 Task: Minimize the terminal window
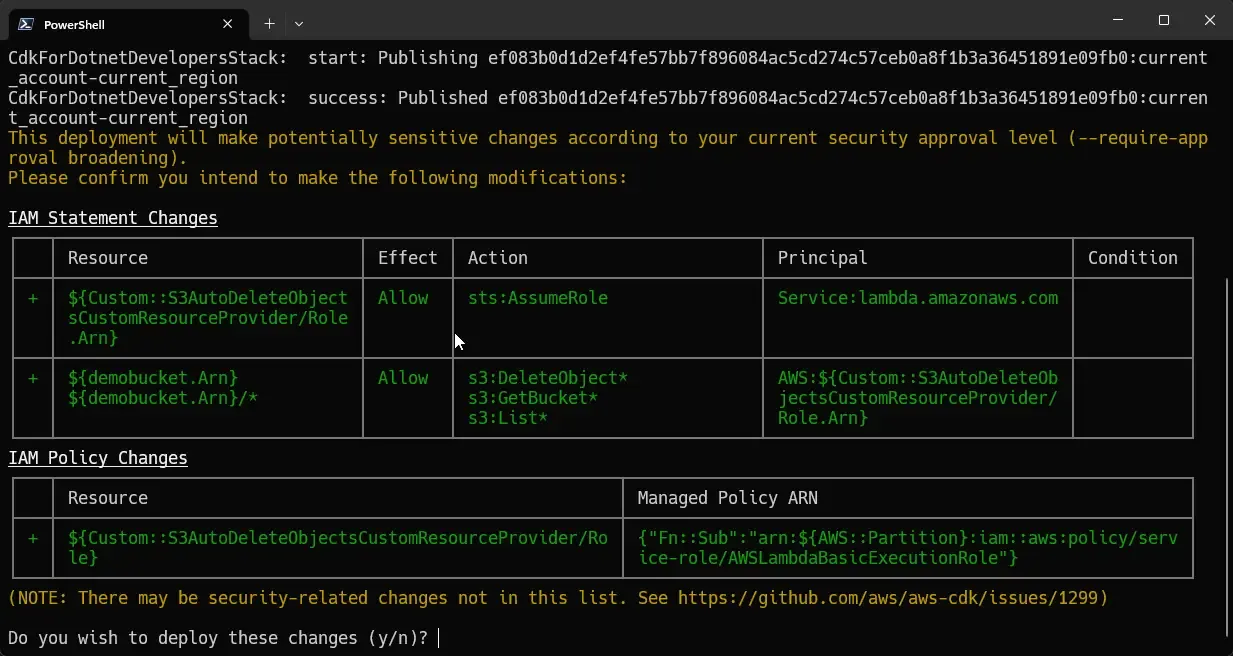click(1117, 20)
